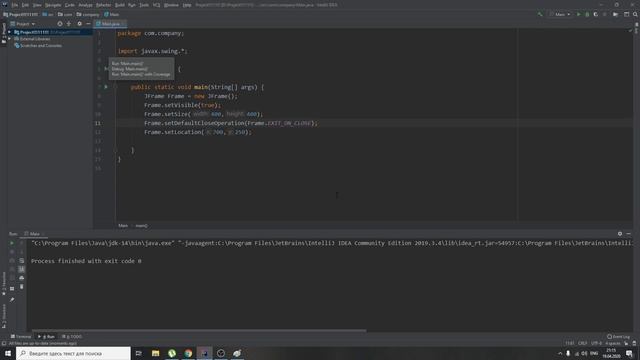Choose Debug 'Main.main()' from the popup
This screenshot has width=640, height=360.
[x=130, y=69]
